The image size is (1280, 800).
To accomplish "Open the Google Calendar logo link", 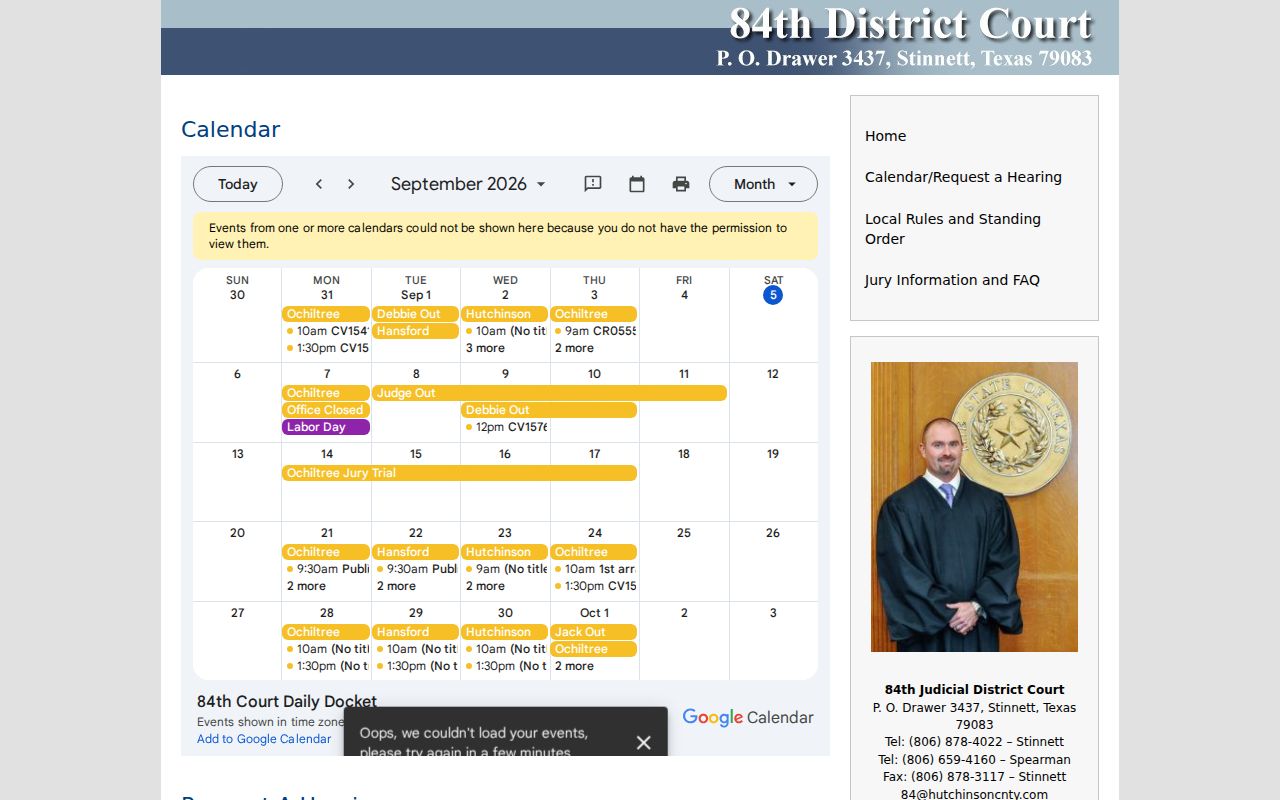I will (748, 717).
